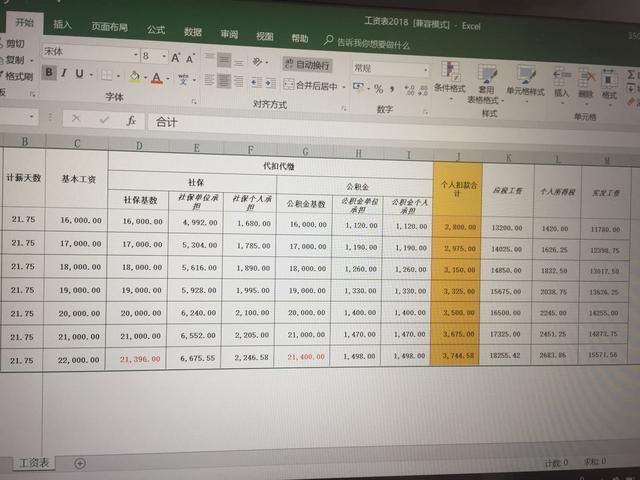
Task: Open the 开始 ribbon tab
Action: click(x=24, y=22)
